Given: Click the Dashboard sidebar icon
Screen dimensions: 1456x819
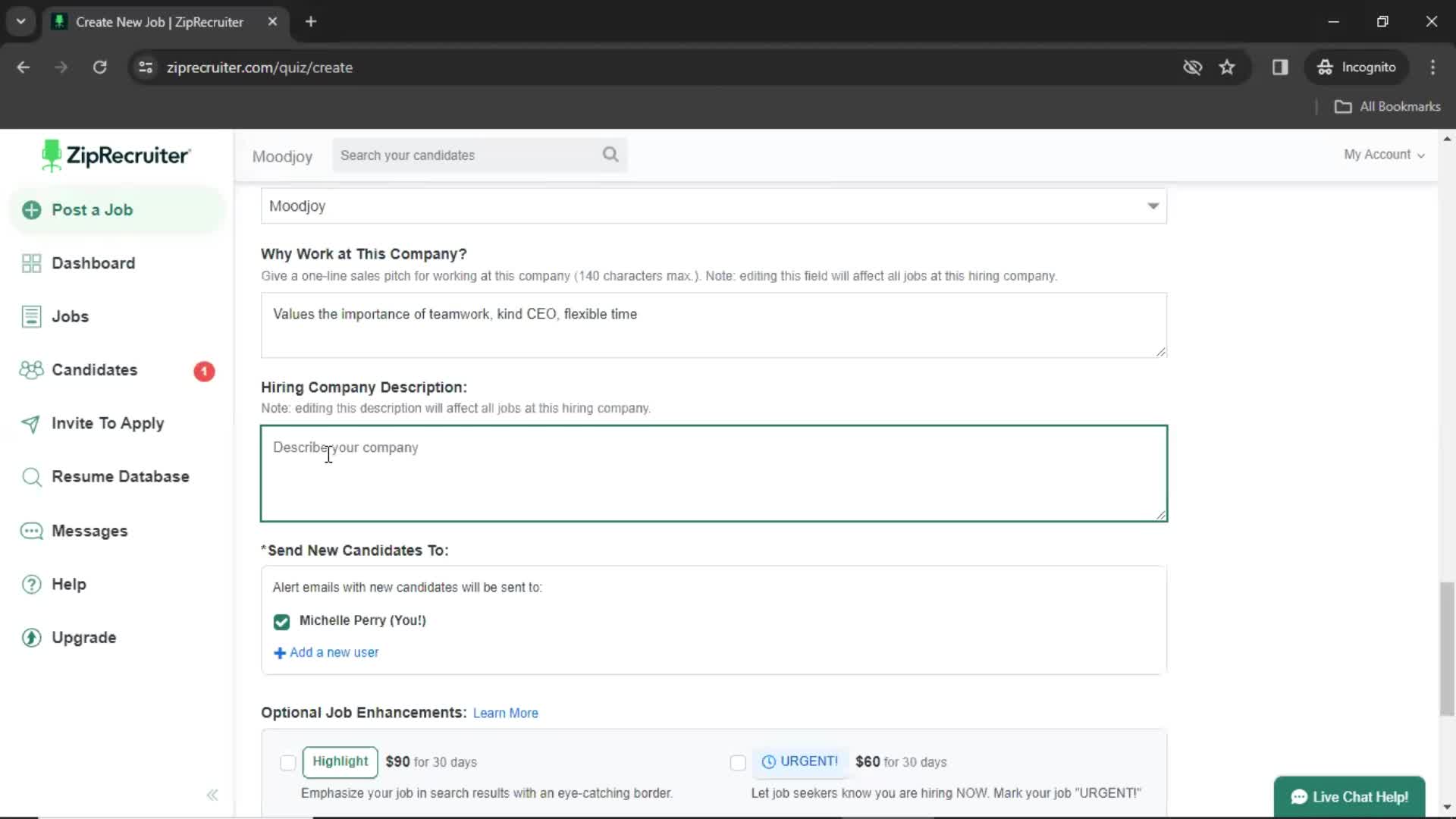Looking at the screenshot, I should tap(30, 262).
